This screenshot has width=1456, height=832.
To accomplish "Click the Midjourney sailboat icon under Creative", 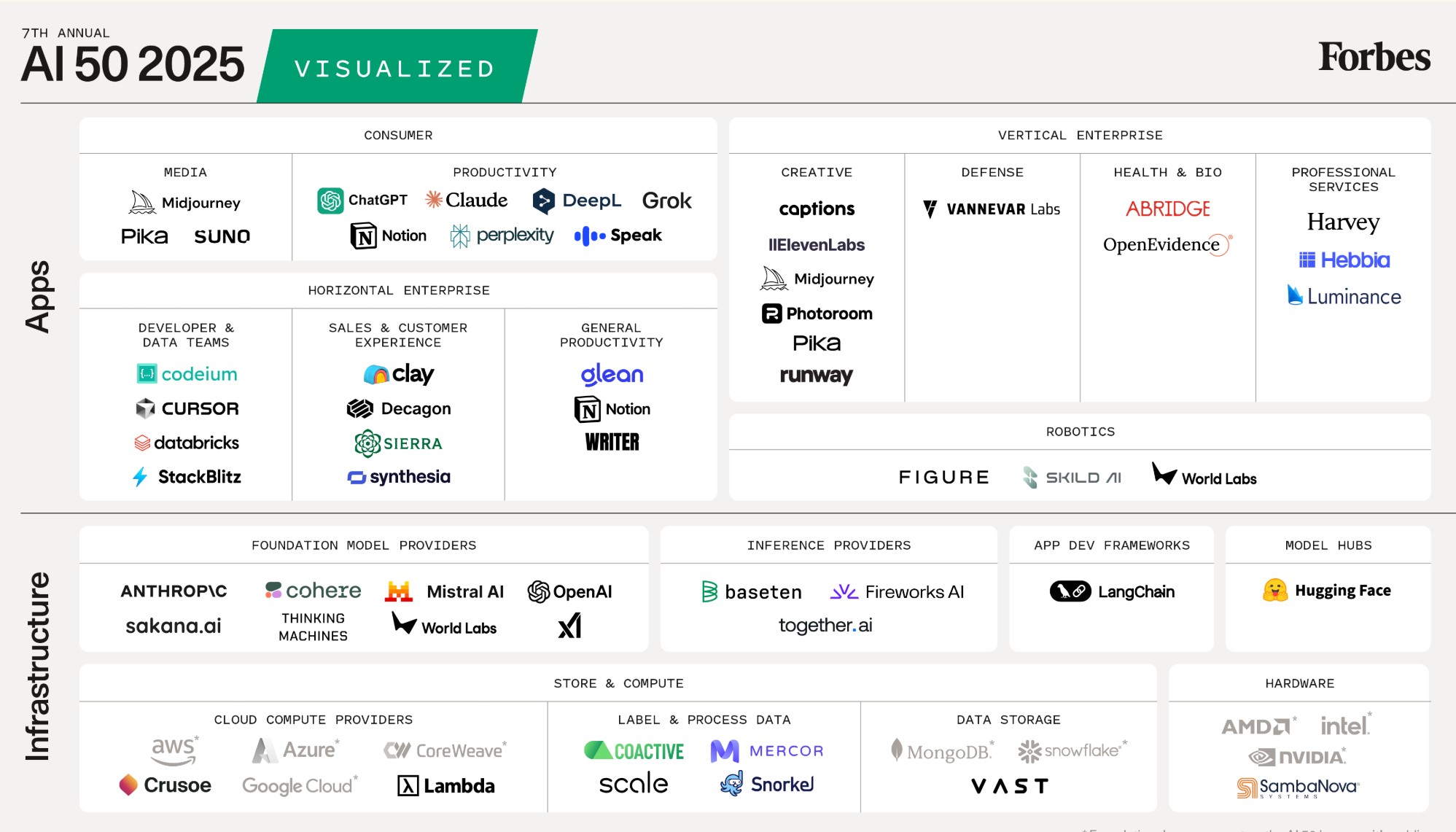I will pyautogui.click(x=774, y=278).
